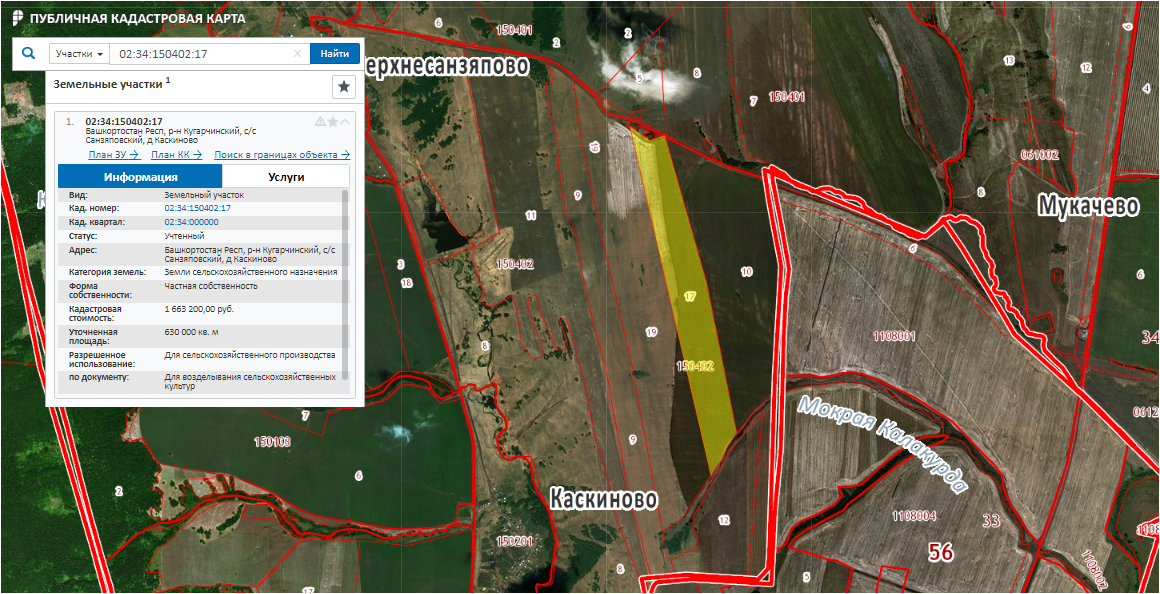Click inside the cadastral number search field

[x=200, y=54]
